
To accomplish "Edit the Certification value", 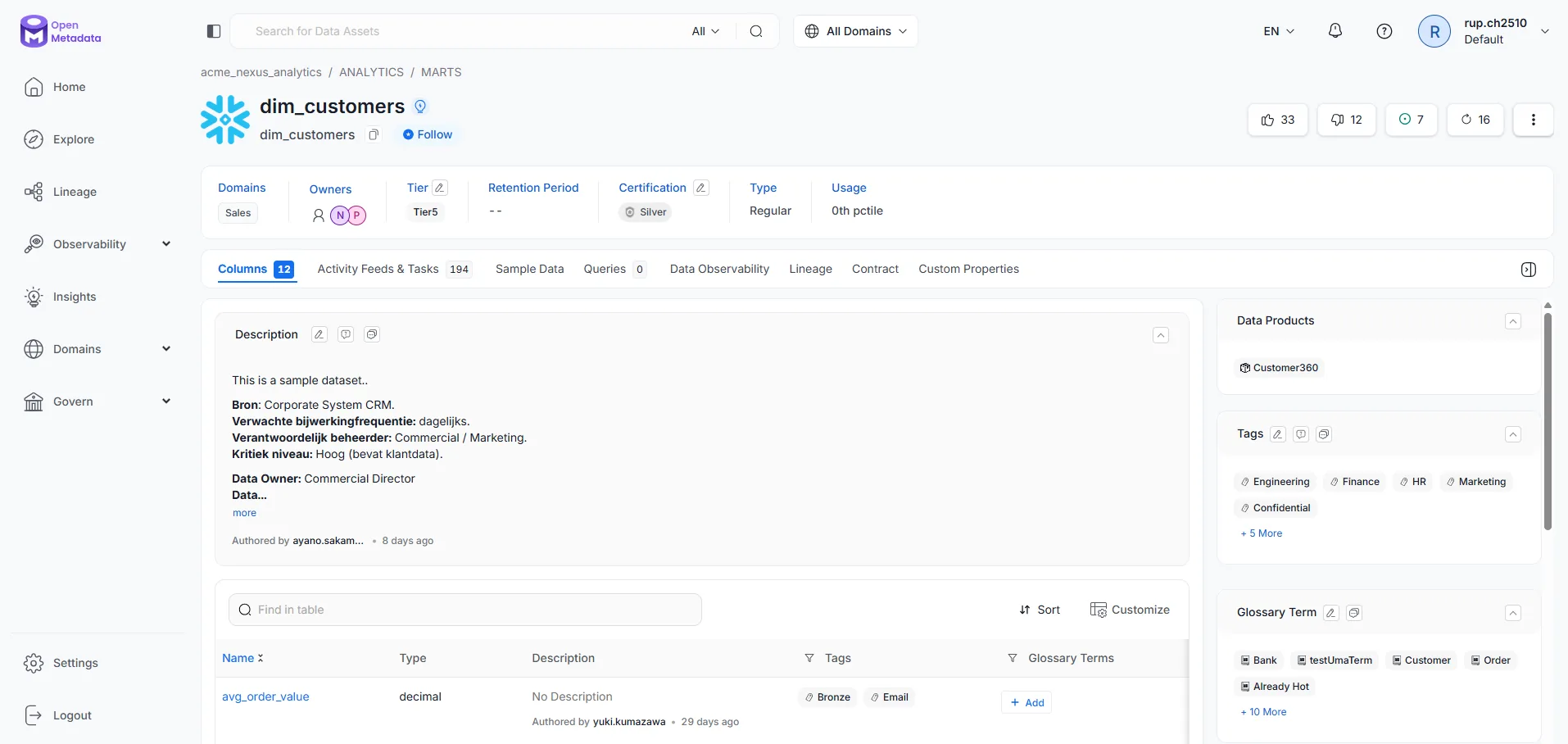I will coord(701,188).
